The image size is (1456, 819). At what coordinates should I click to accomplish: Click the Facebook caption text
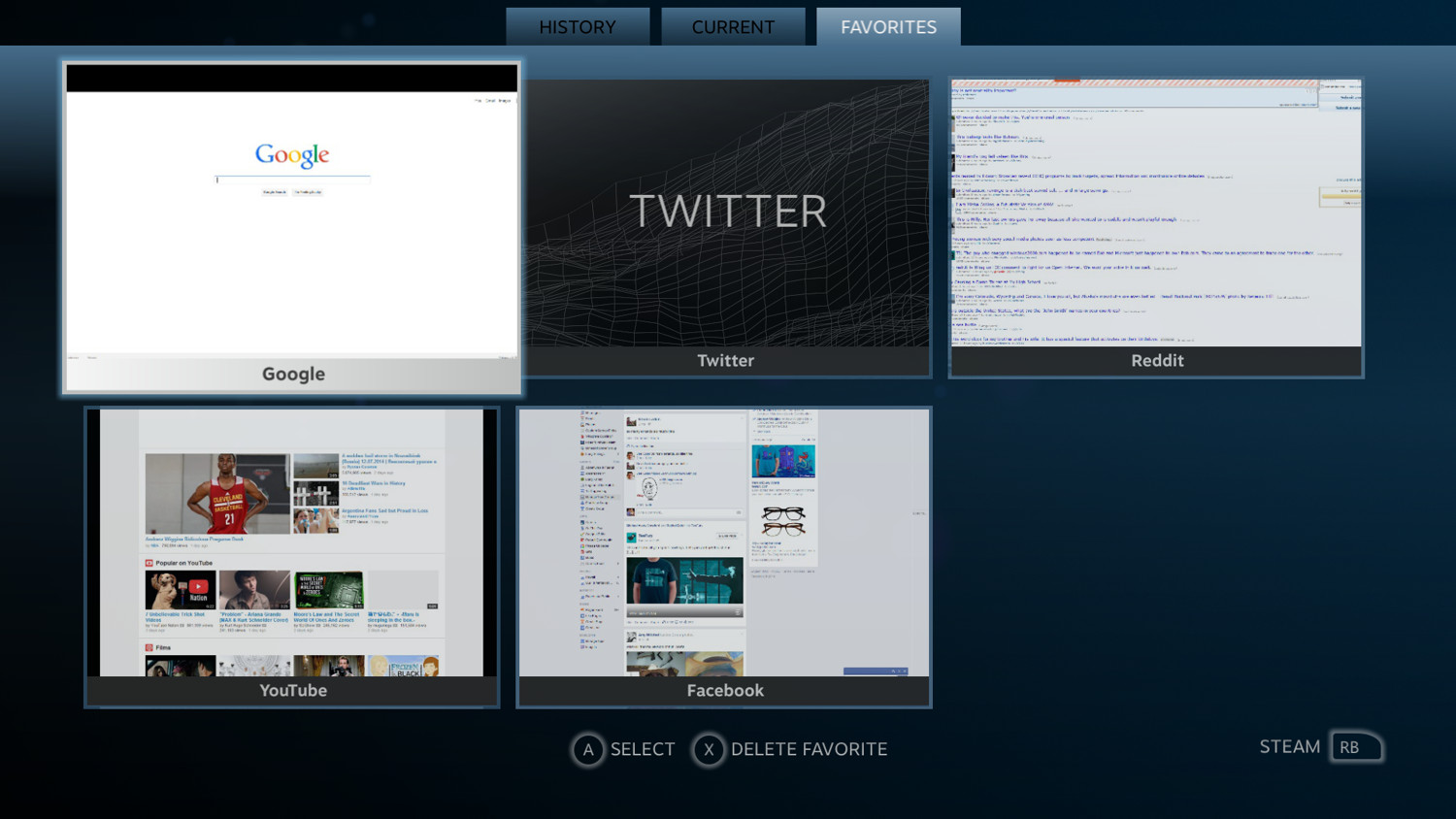tap(725, 690)
